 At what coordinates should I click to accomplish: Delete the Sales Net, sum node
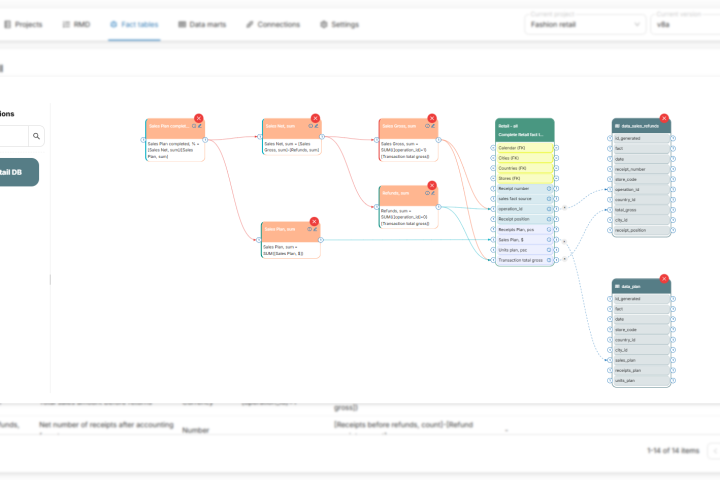(x=315, y=118)
